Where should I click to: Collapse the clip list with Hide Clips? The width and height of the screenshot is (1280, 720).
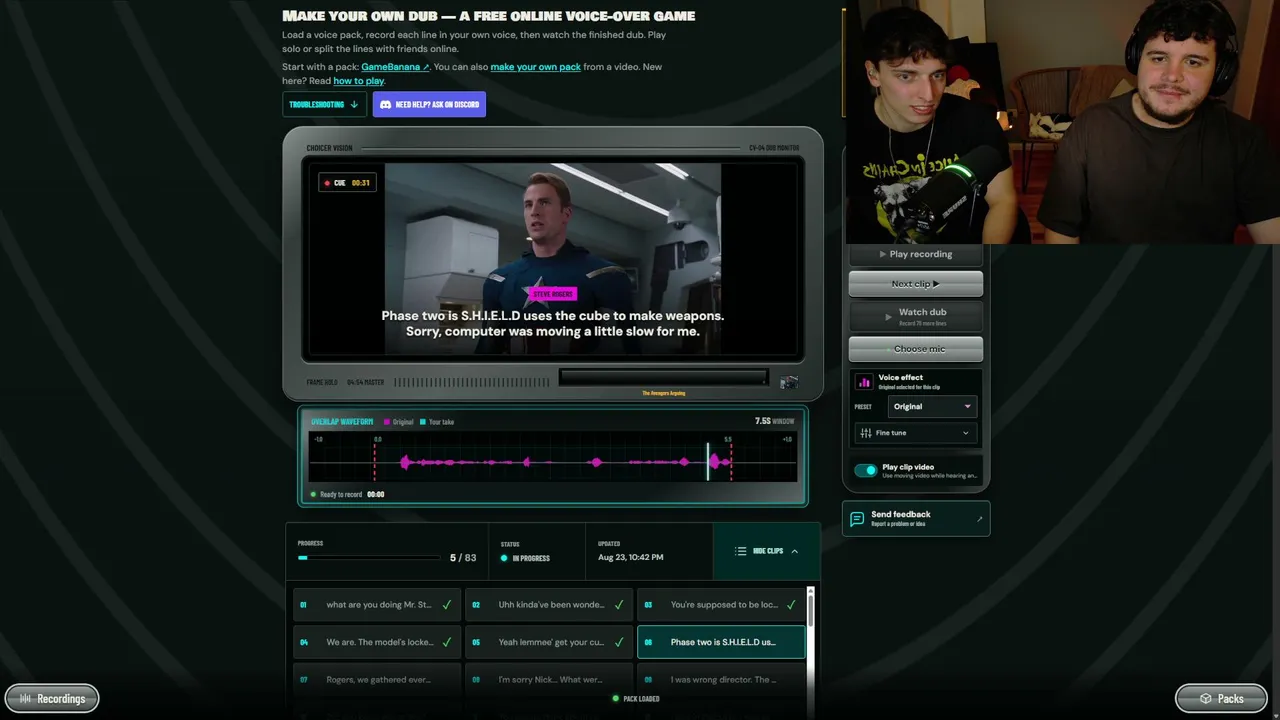(x=767, y=551)
